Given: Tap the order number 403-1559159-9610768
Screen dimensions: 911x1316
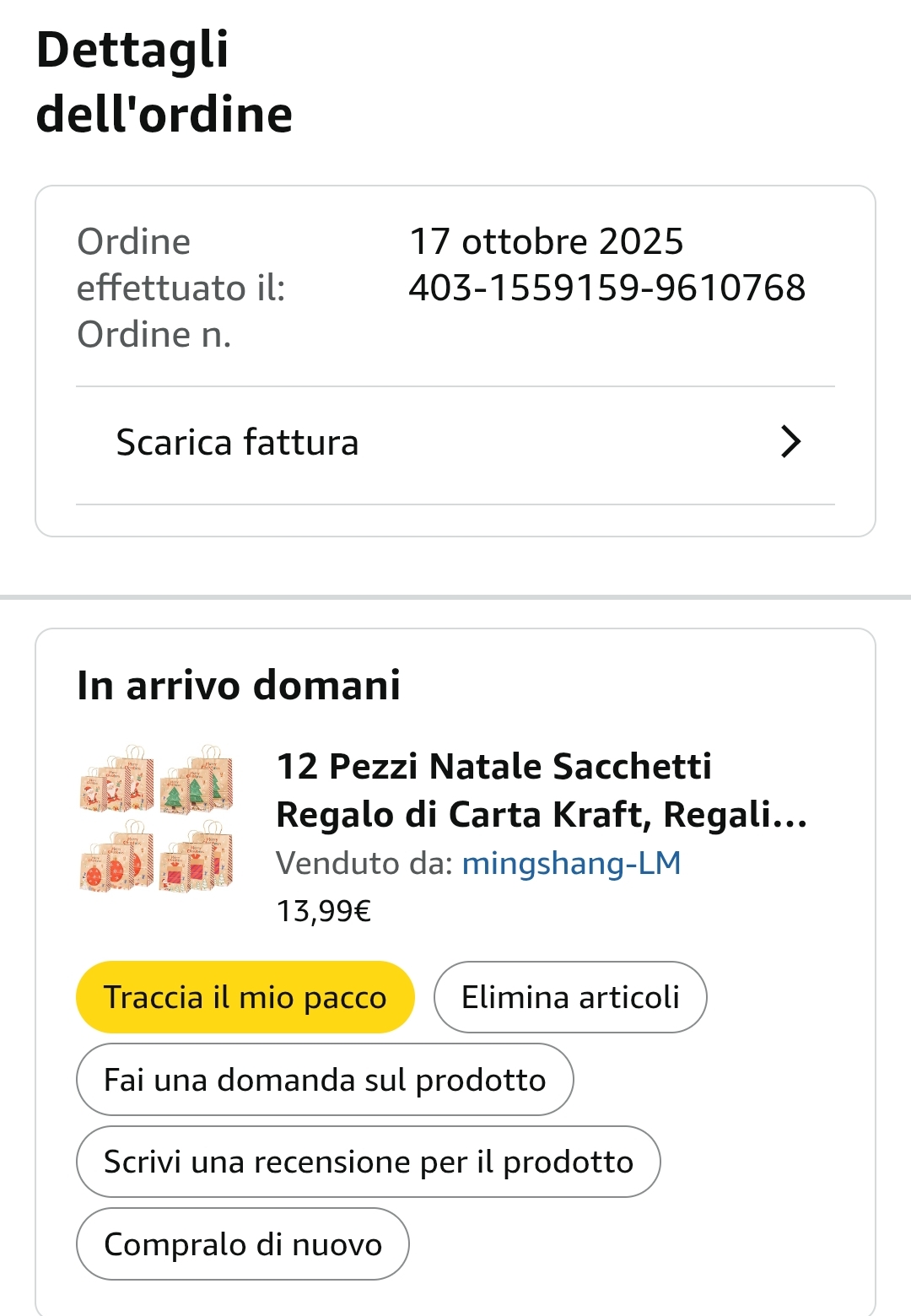Looking at the screenshot, I should (606, 288).
